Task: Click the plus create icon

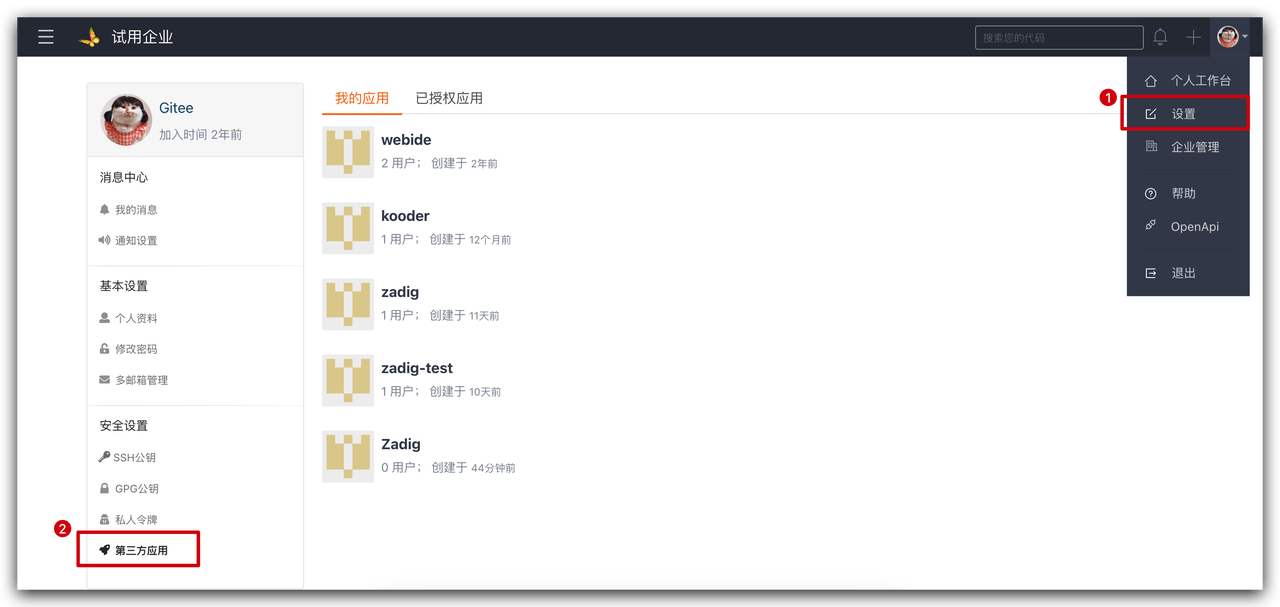Action: (1193, 37)
